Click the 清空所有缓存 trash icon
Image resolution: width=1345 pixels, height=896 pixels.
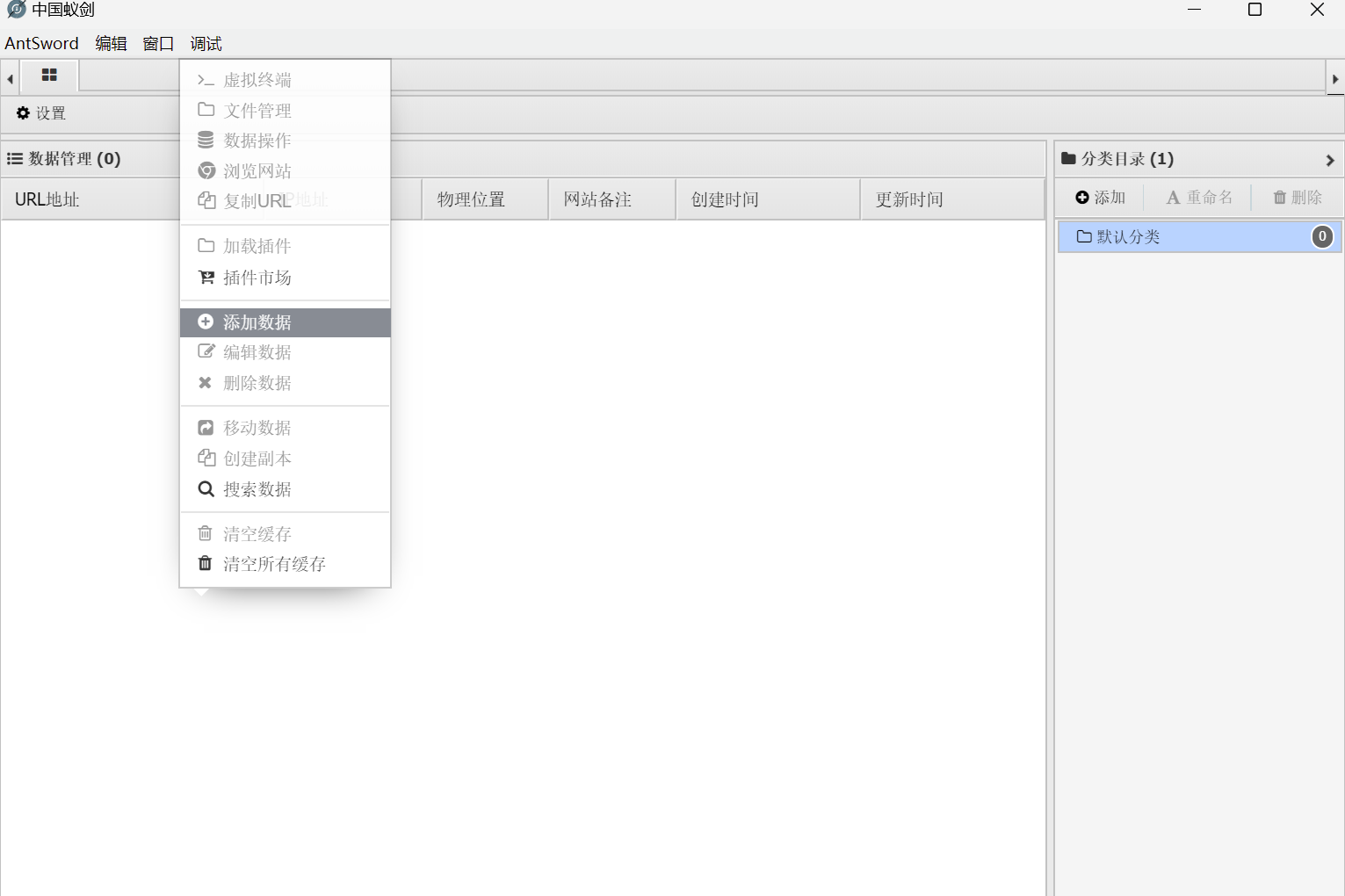click(x=205, y=563)
